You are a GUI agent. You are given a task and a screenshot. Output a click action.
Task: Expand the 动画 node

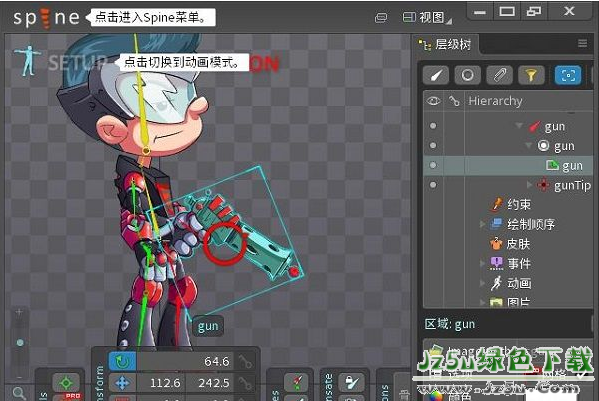pos(482,283)
